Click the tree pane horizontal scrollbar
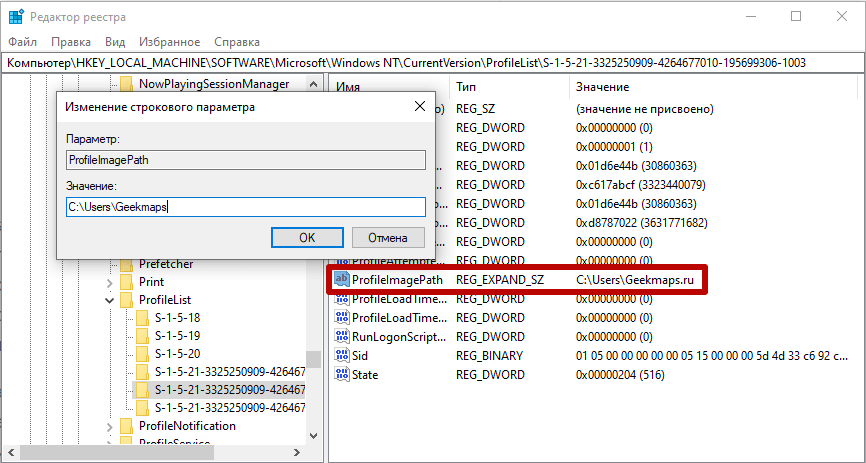The width and height of the screenshot is (866, 463). click(x=150, y=454)
